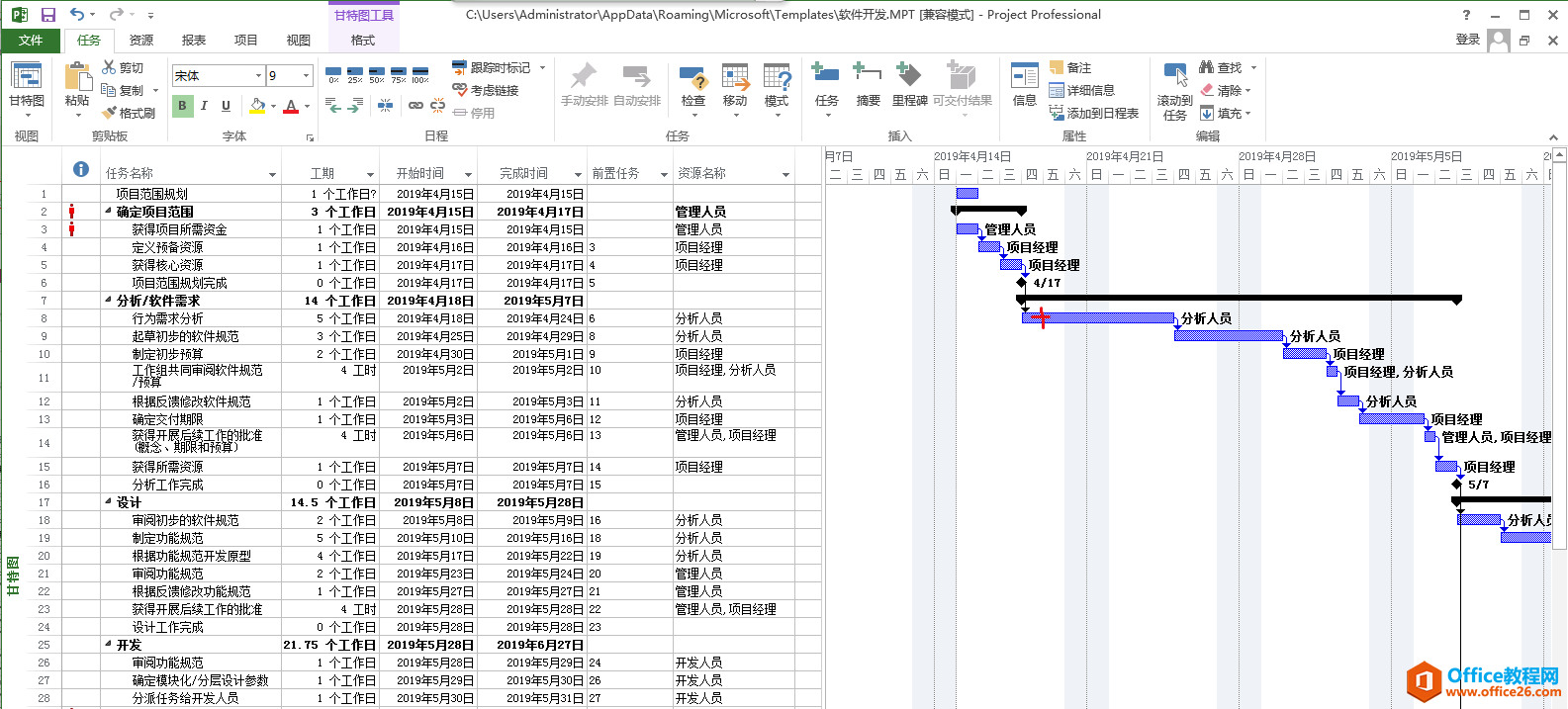
Task: Toggle Underline formatting button
Action: [226, 106]
